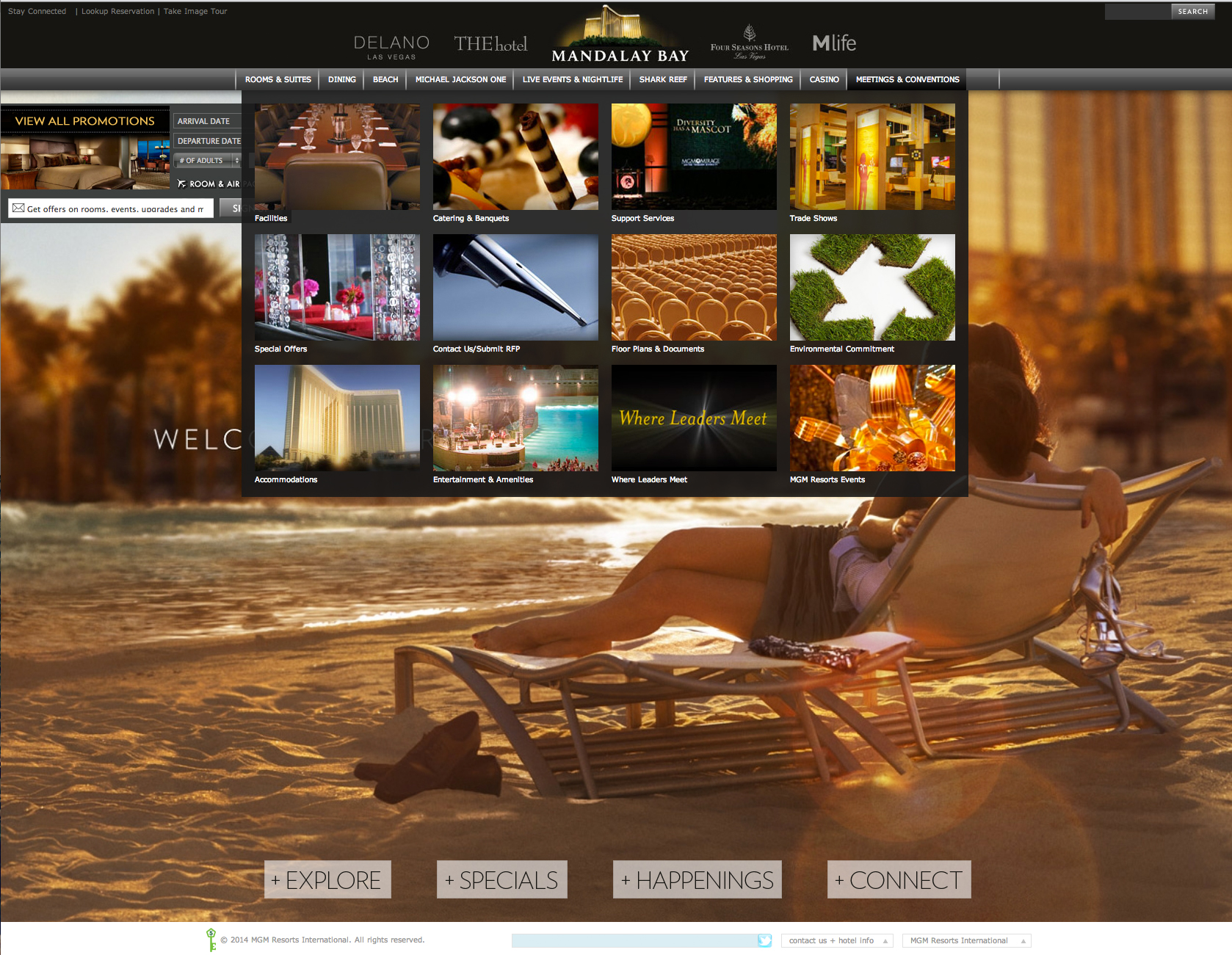Open the Beach menu item

(385, 79)
